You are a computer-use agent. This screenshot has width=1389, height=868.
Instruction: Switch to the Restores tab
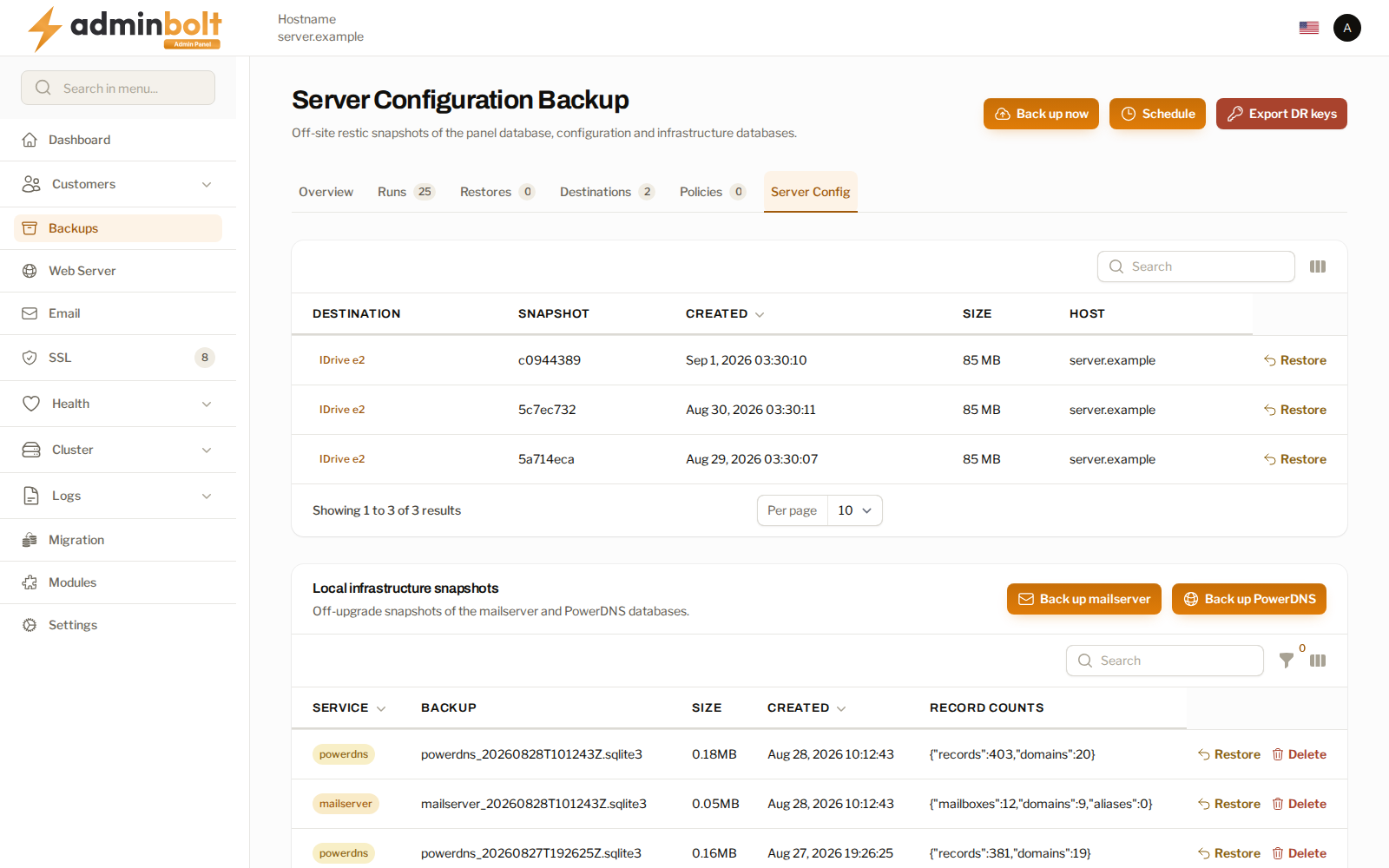click(x=497, y=192)
